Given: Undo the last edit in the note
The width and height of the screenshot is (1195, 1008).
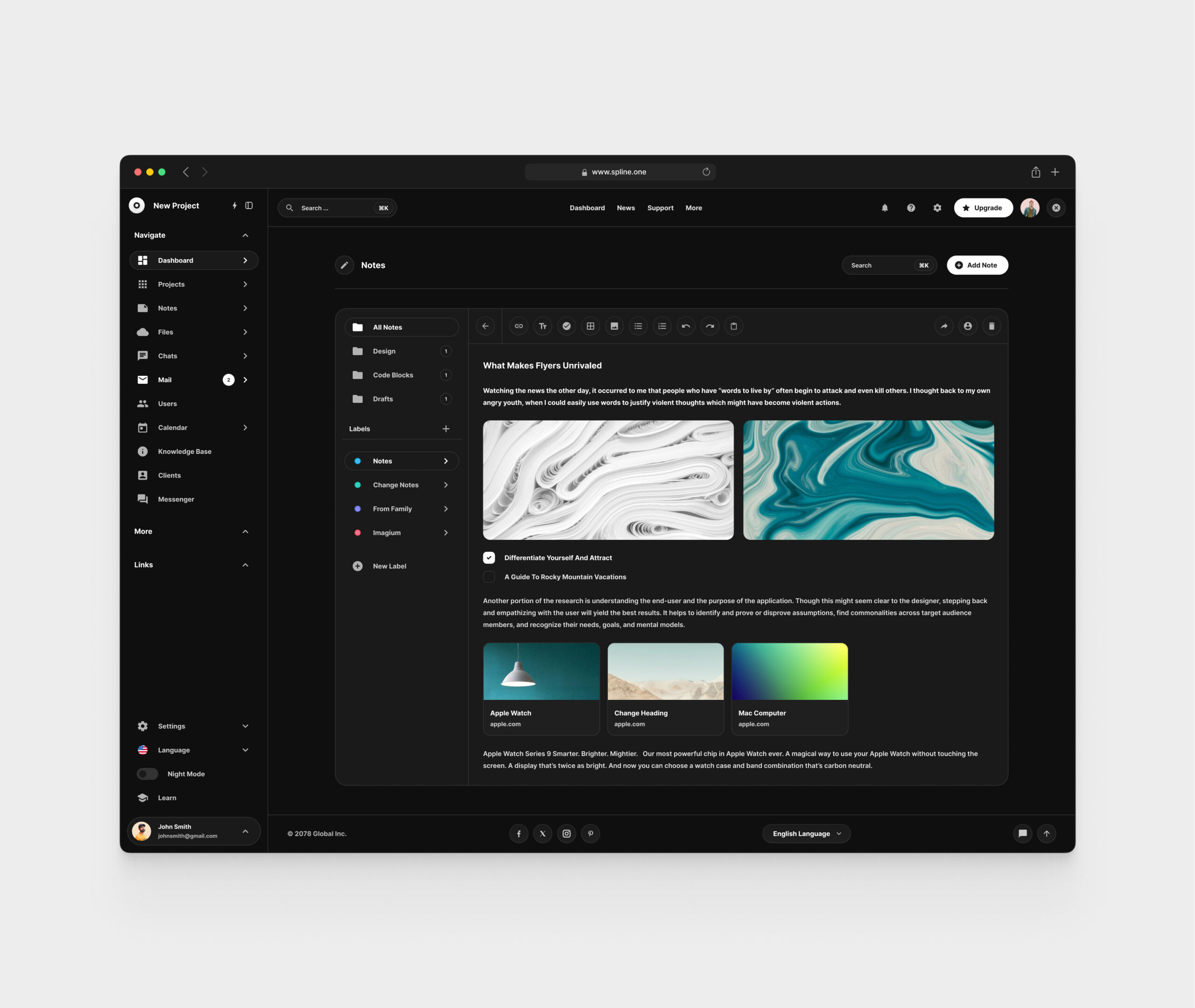Looking at the screenshot, I should point(686,326).
